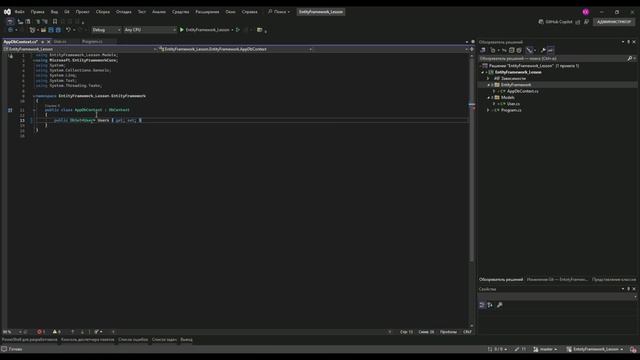Open the Проект menu

[x=82, y=12]
